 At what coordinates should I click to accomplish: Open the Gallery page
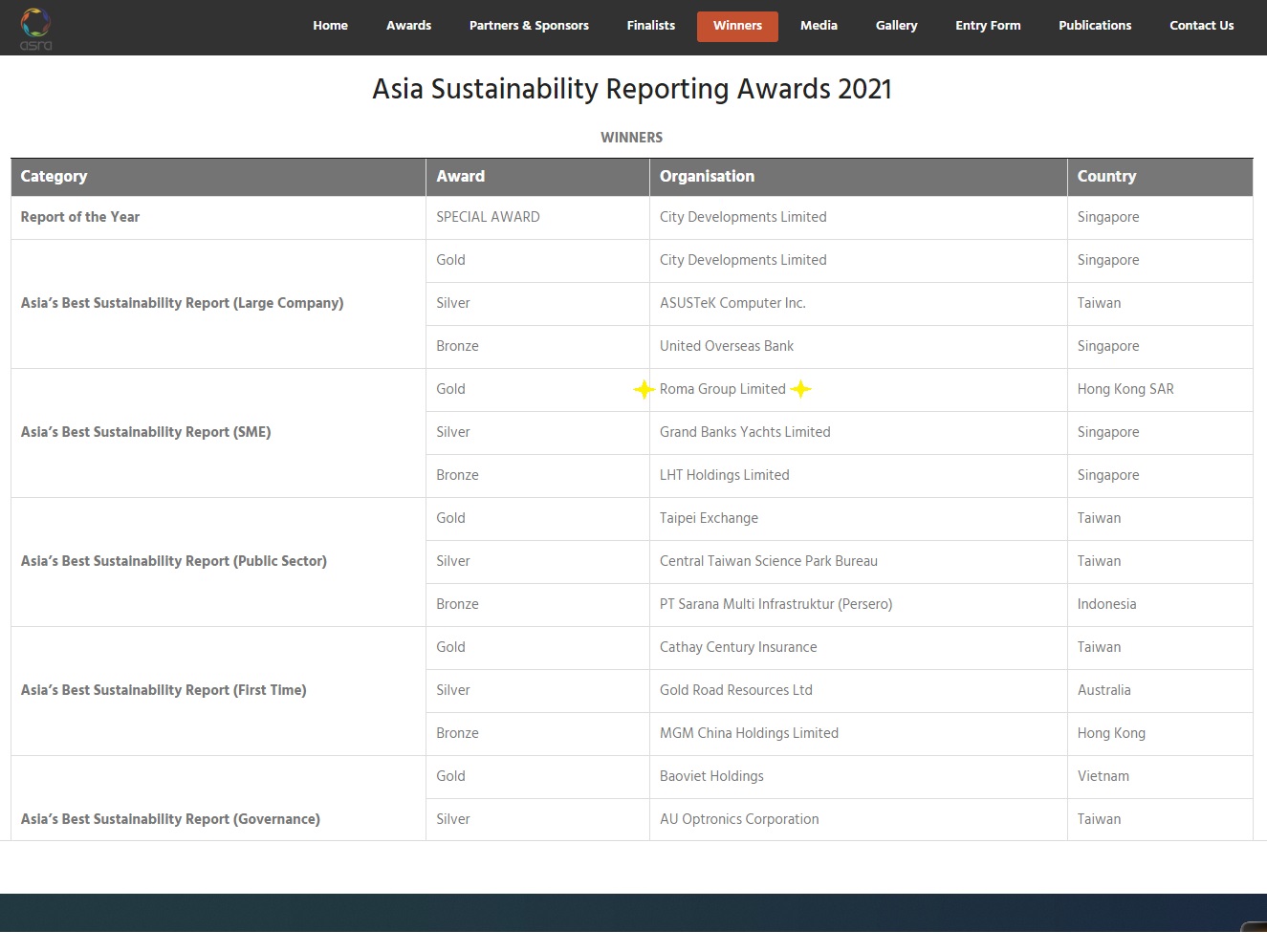coord(896,26)
